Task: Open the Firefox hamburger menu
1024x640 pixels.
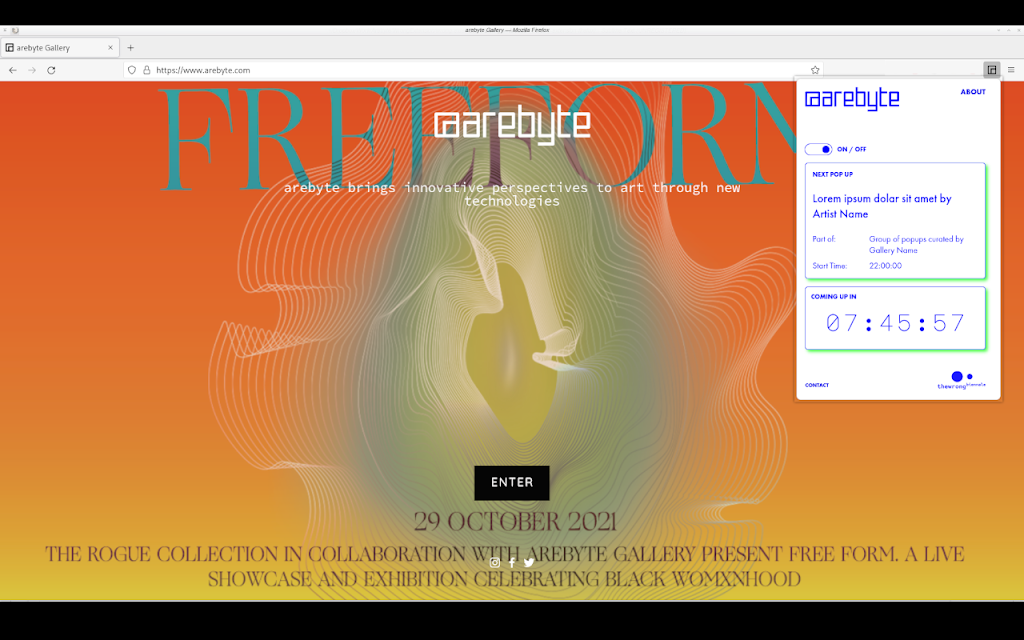Action: (1011, 69)
